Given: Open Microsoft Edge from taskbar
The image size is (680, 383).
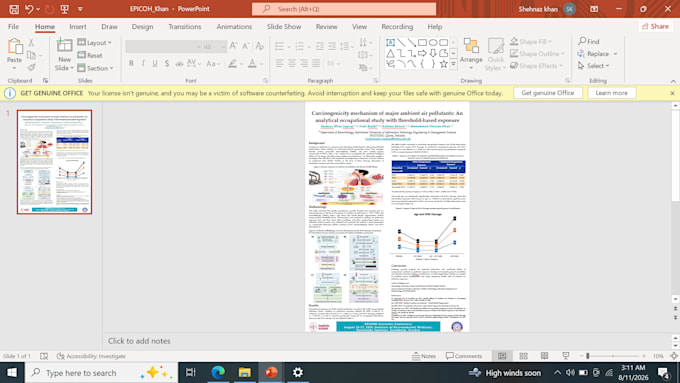Looking at the screenshot, I should pos(218,373).
